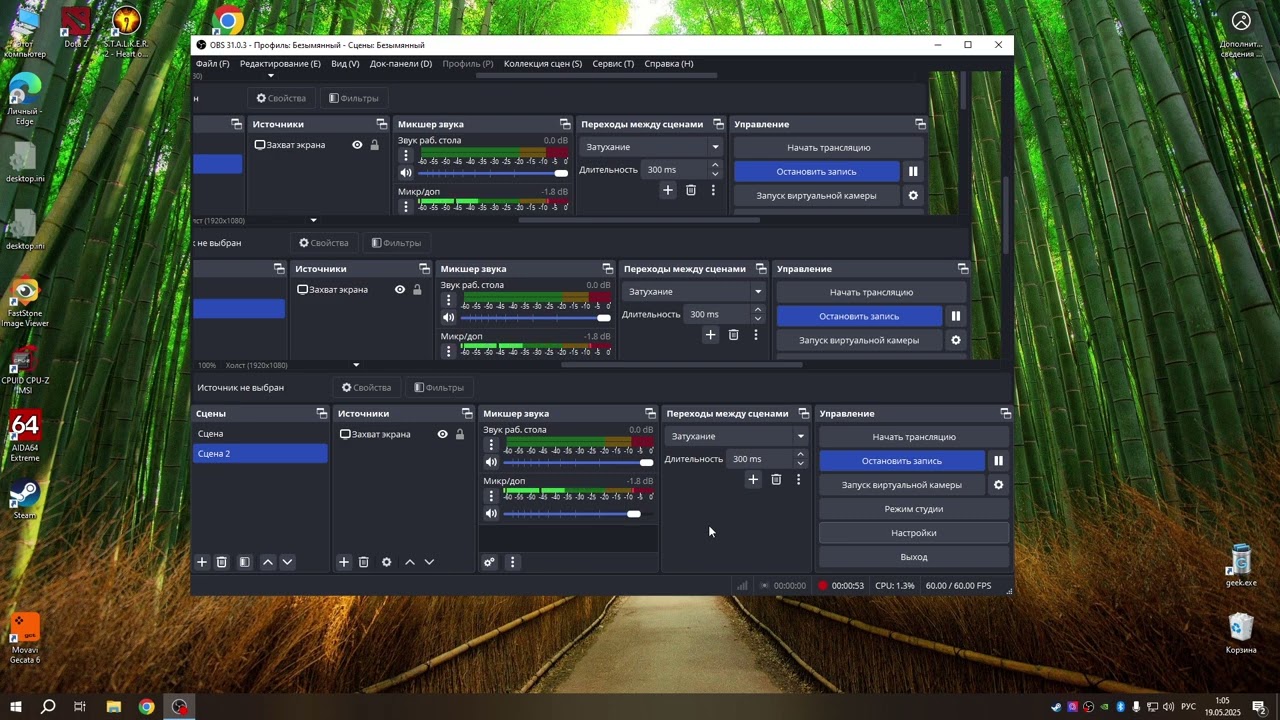1280x720 pixels.
Task: Open the S.T.A.L.K.E.R. 2 desktop icon
Action: click(x=127, y=32)
